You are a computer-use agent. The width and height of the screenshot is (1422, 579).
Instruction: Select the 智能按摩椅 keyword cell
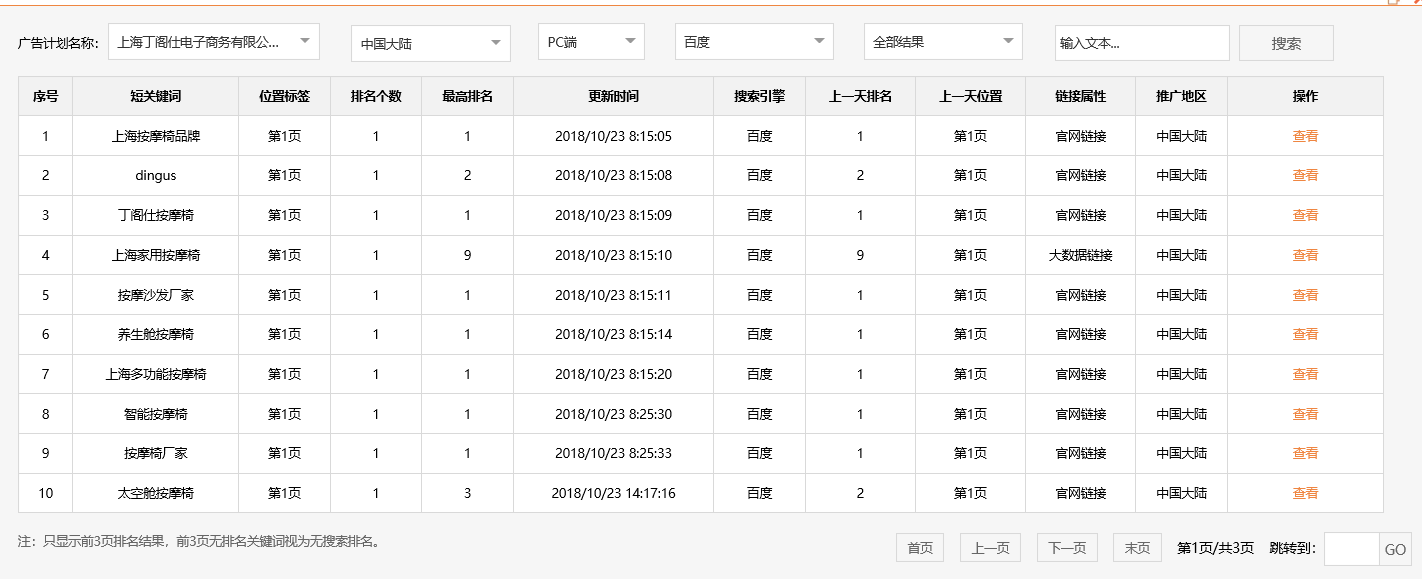point(155,413)
